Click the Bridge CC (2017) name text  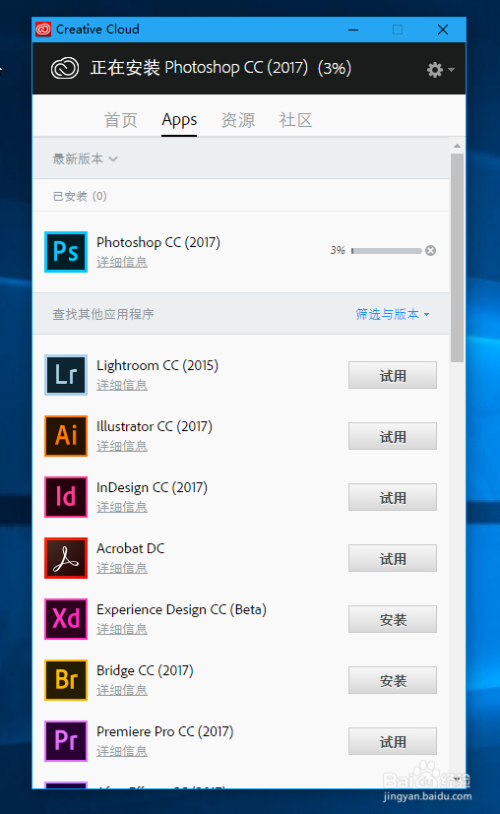click(145, 671)
